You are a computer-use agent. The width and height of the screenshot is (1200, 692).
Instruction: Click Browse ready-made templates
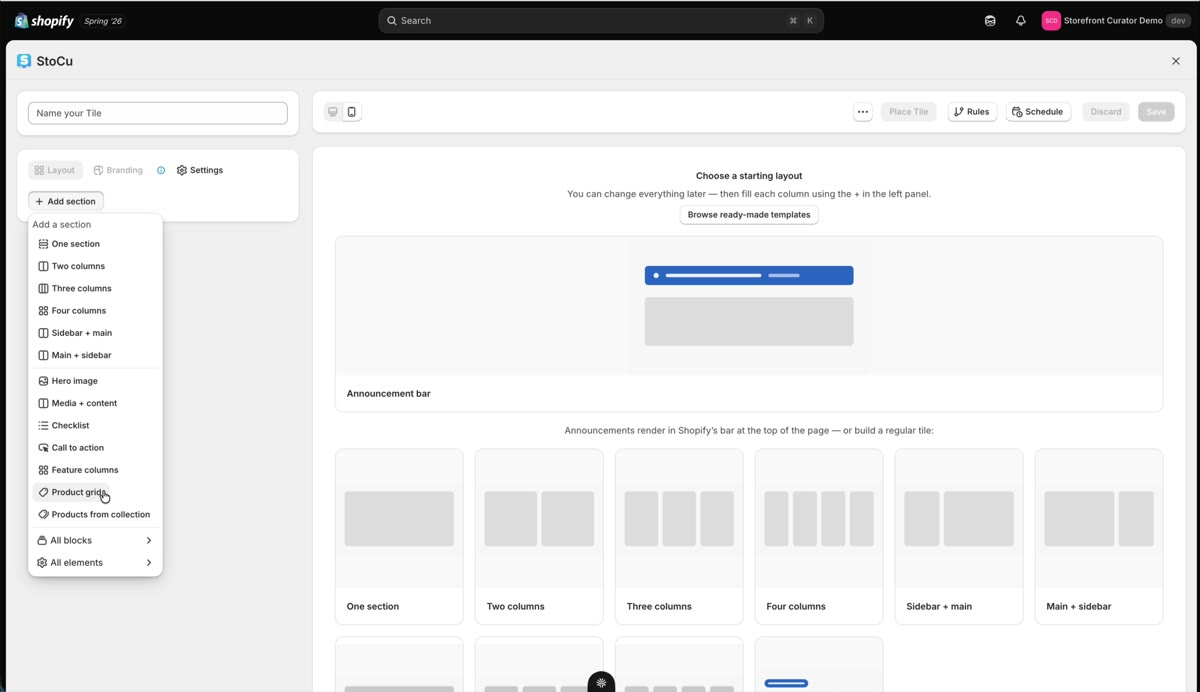(x=749, y=215)
